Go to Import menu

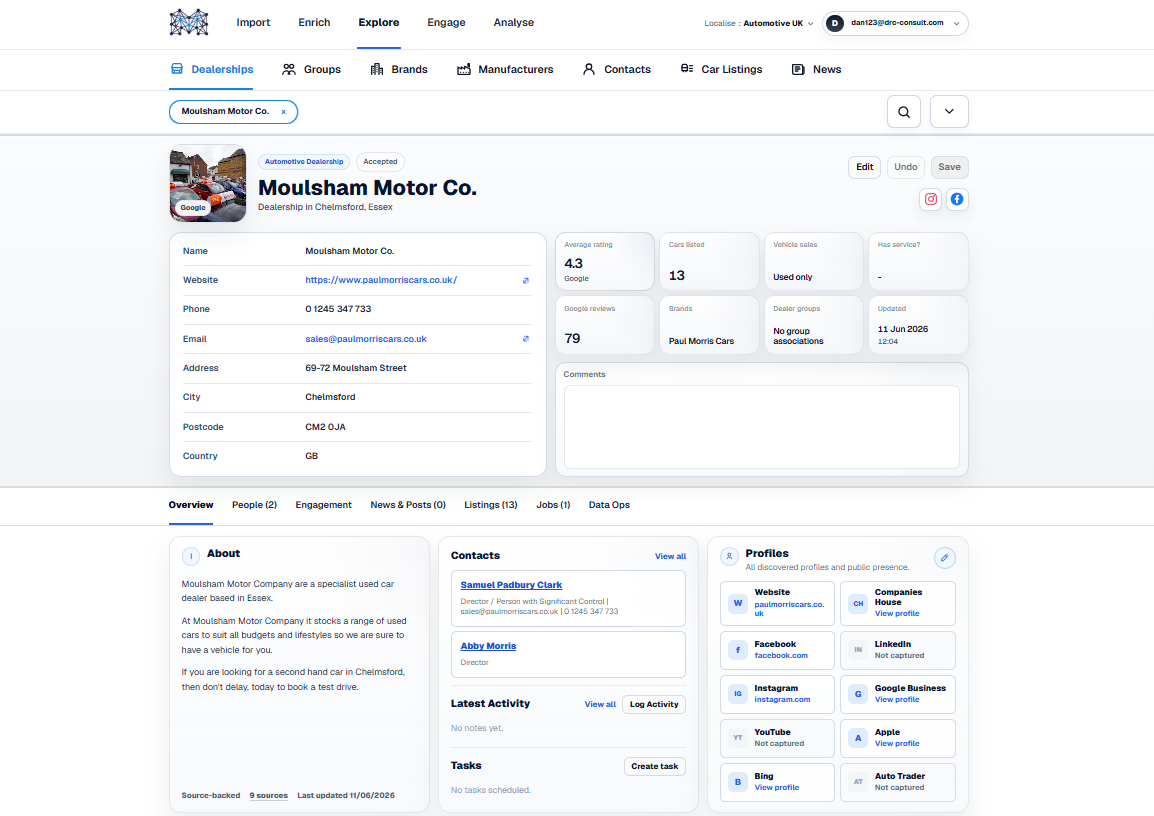click(x=253, y=23)
